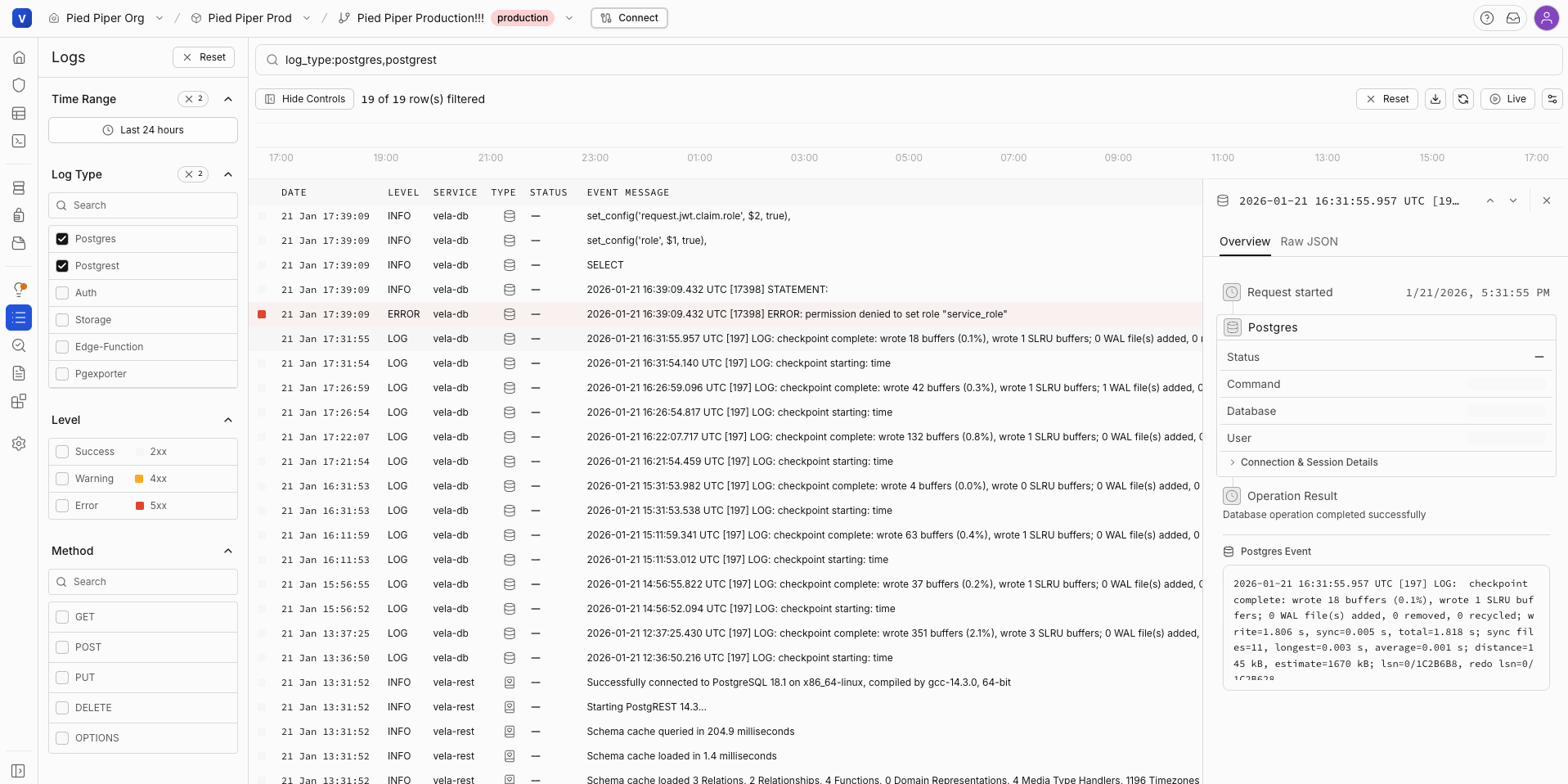The width and height of the screenshot is (1568, 784).
Task: Collapse the Time Range section
Action: [228, 99]
